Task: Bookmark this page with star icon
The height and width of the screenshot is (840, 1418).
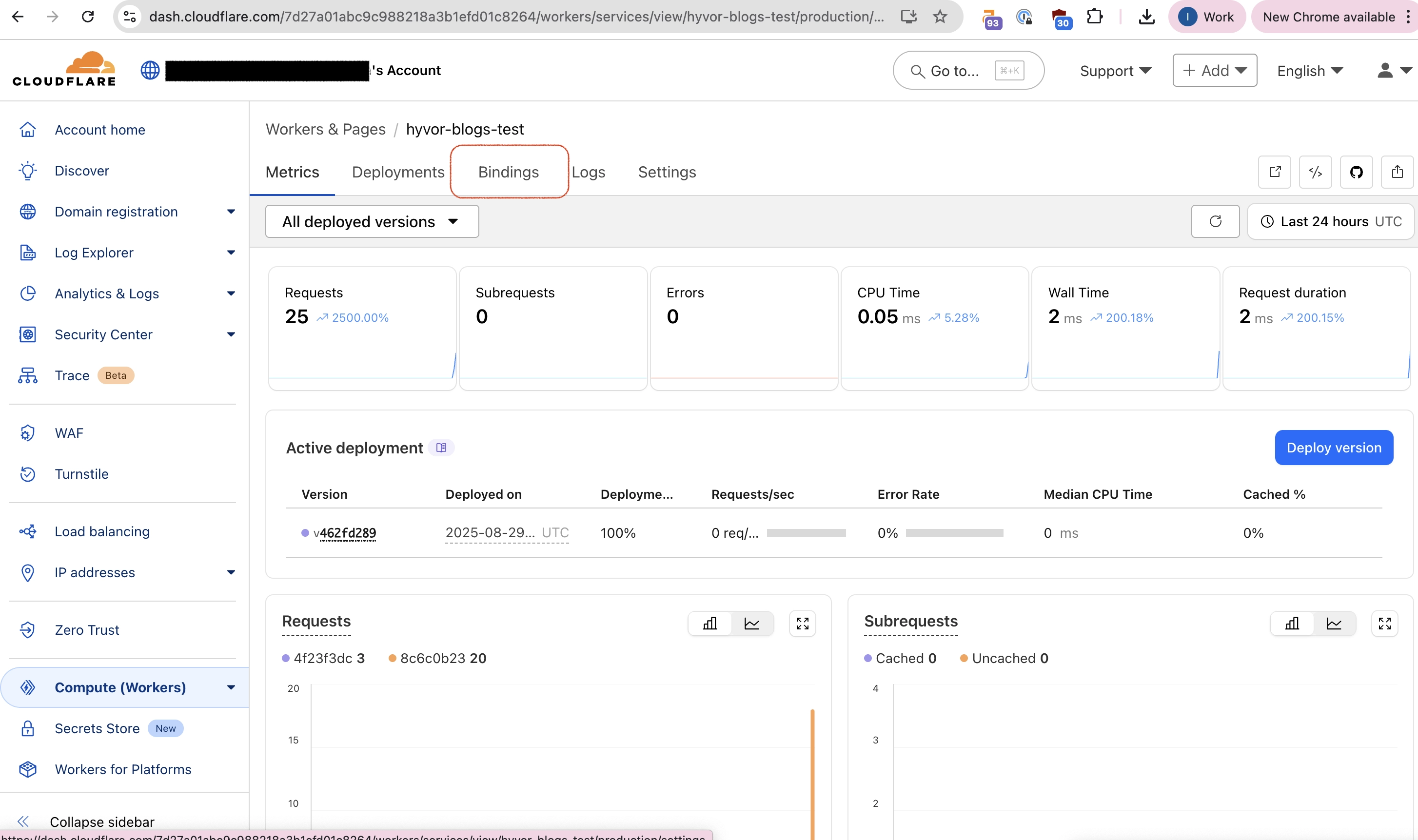Action: pyautogui.click(x=940, y=17)
